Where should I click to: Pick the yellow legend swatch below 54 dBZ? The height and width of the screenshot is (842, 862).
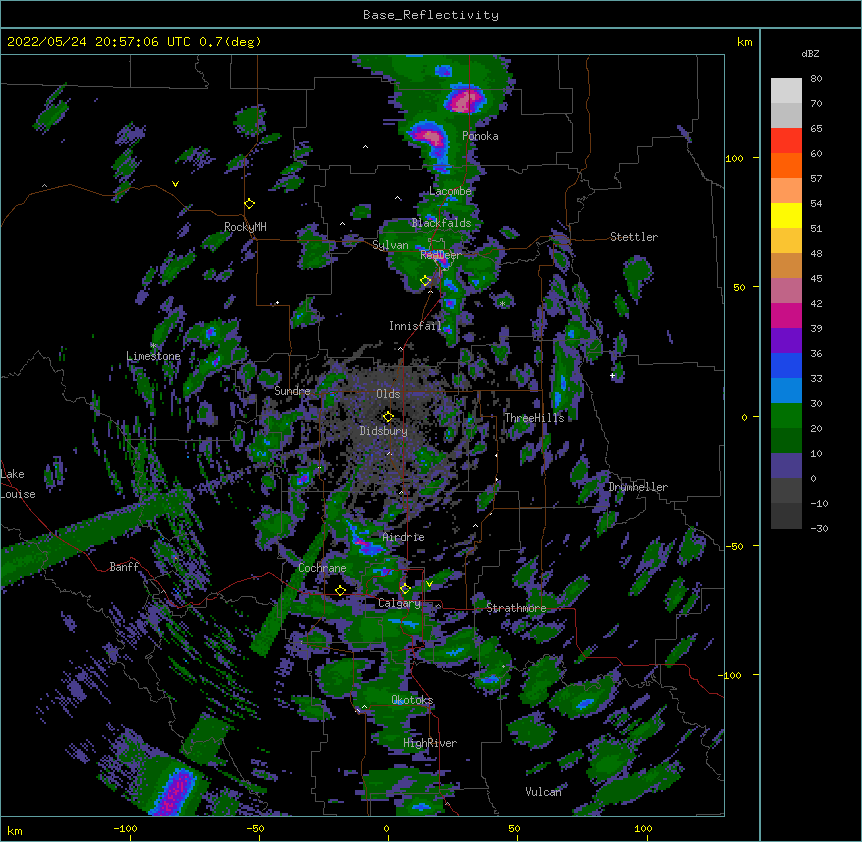pyautogui.click(x=786, y=215)
